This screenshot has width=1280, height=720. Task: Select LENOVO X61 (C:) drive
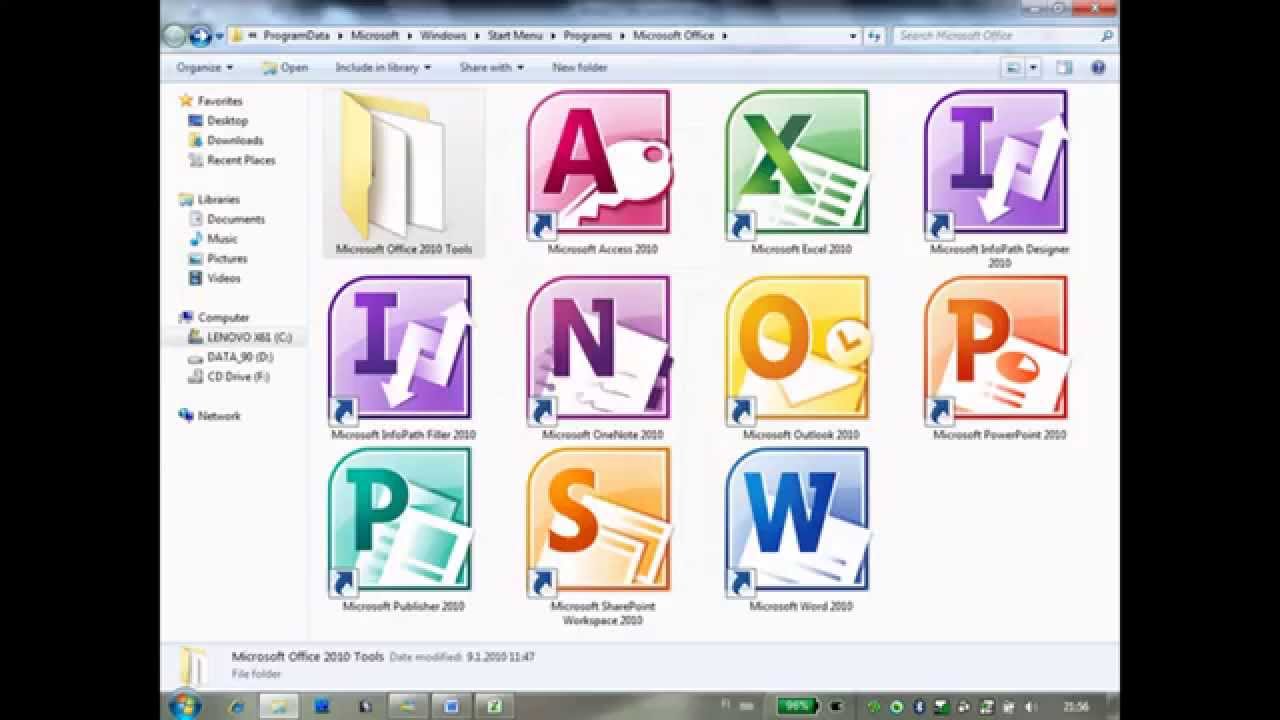point(248,337)
